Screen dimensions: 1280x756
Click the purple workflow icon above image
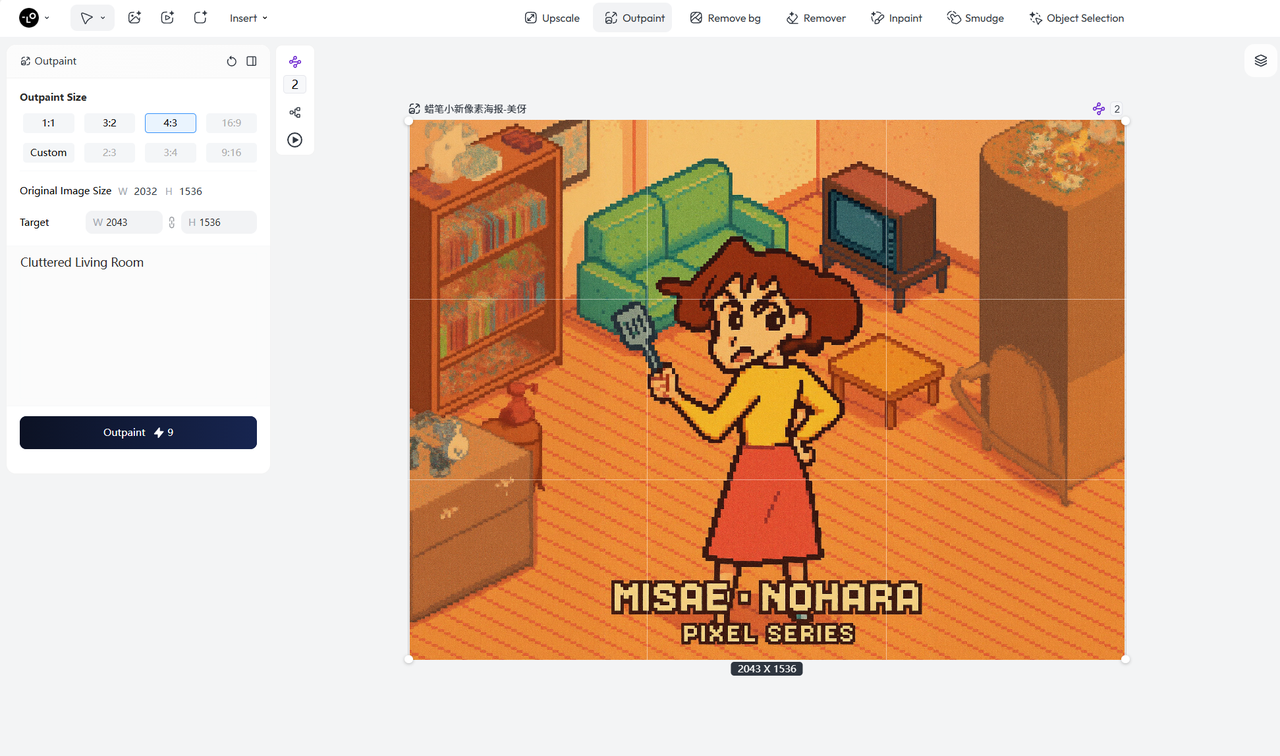[1099, 108]
